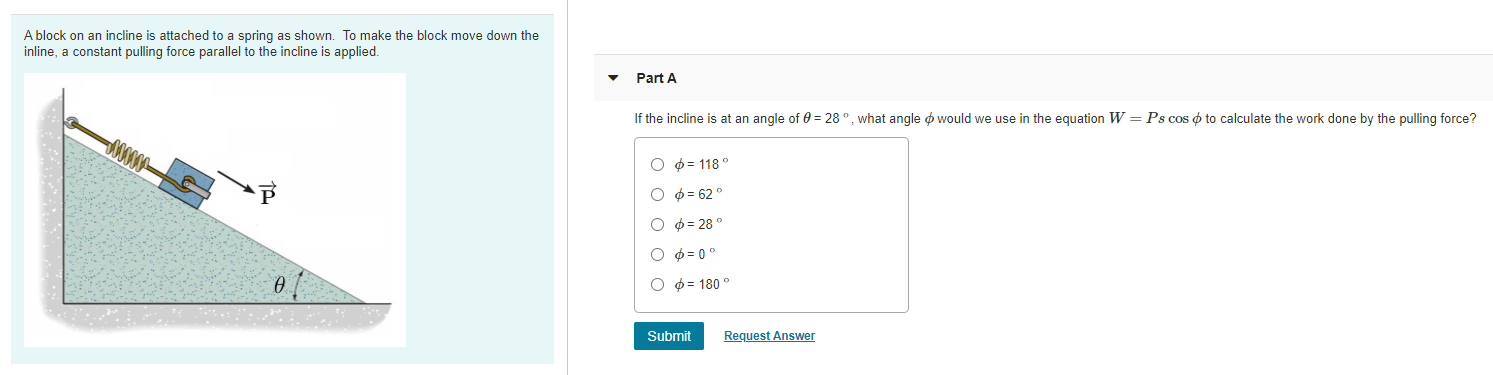Choose the φ = 62° answer

coord(657,194)
